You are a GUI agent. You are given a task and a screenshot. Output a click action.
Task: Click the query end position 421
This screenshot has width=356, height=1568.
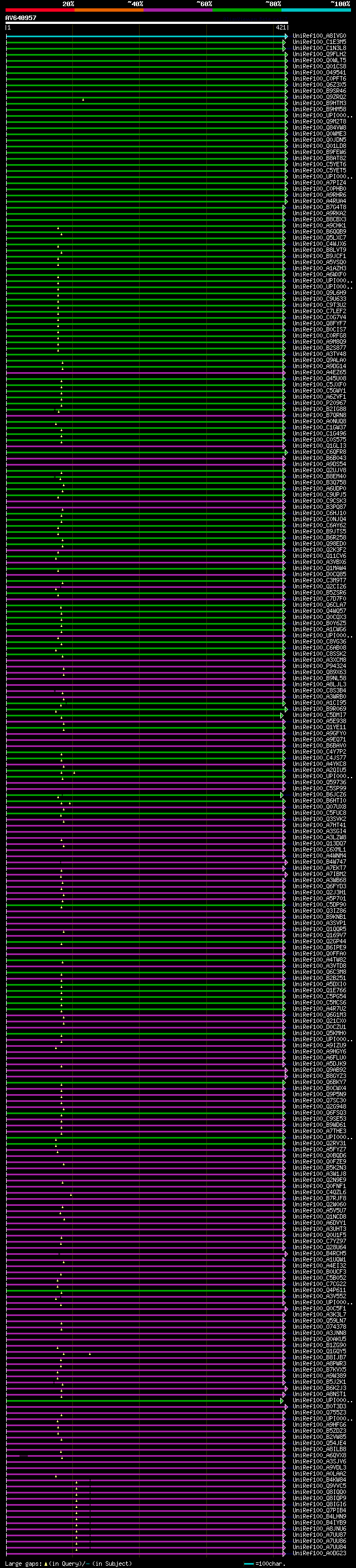coord(280,27)
